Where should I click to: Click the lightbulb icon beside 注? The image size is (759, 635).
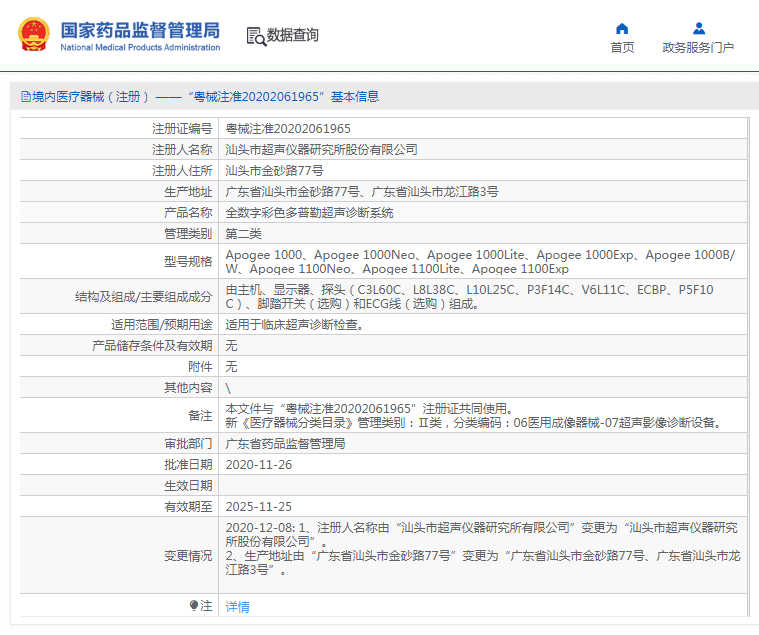[x=194, y=605]
